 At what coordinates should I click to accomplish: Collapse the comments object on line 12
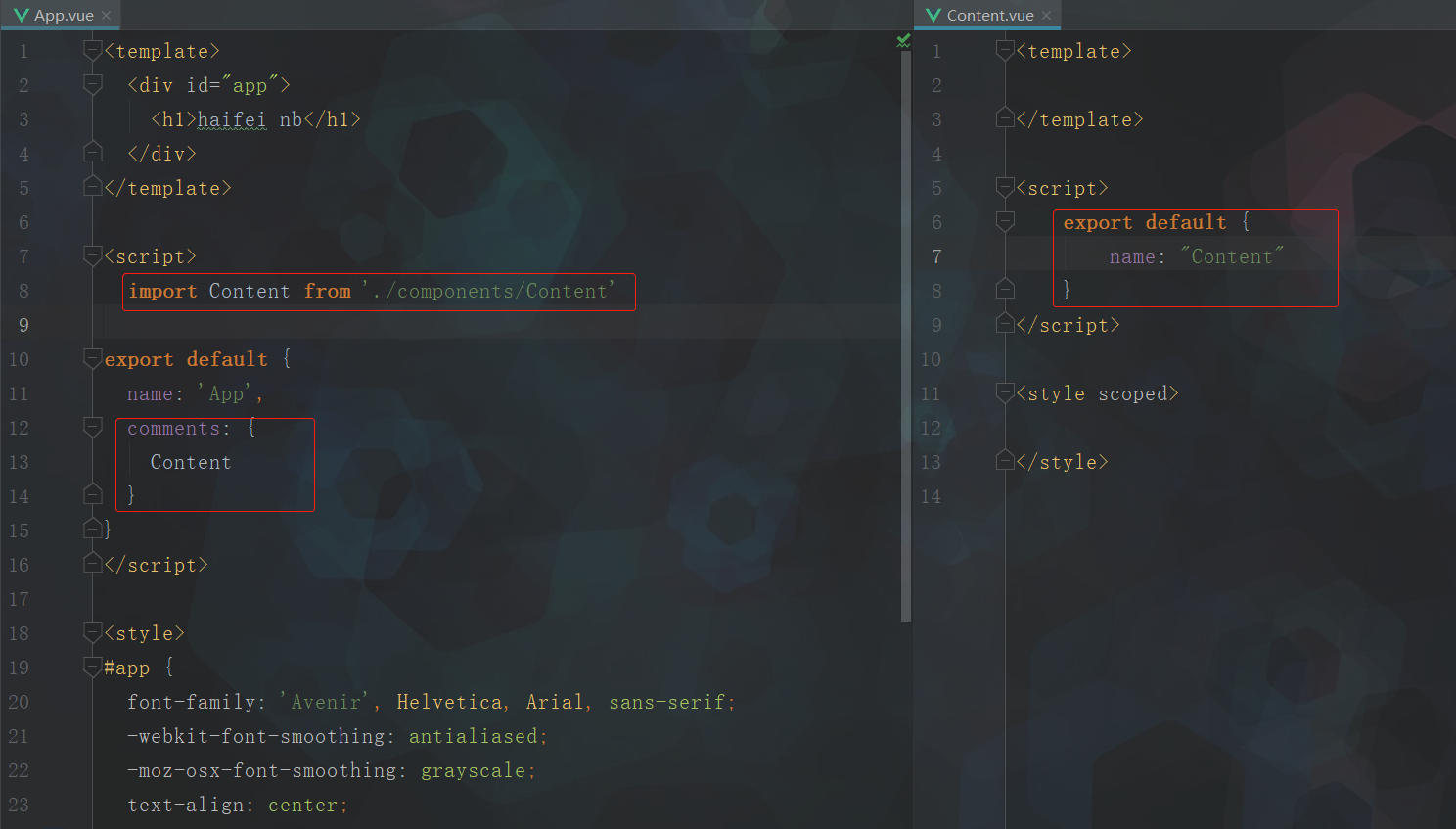pyautogui.click(x=93, y=427)
